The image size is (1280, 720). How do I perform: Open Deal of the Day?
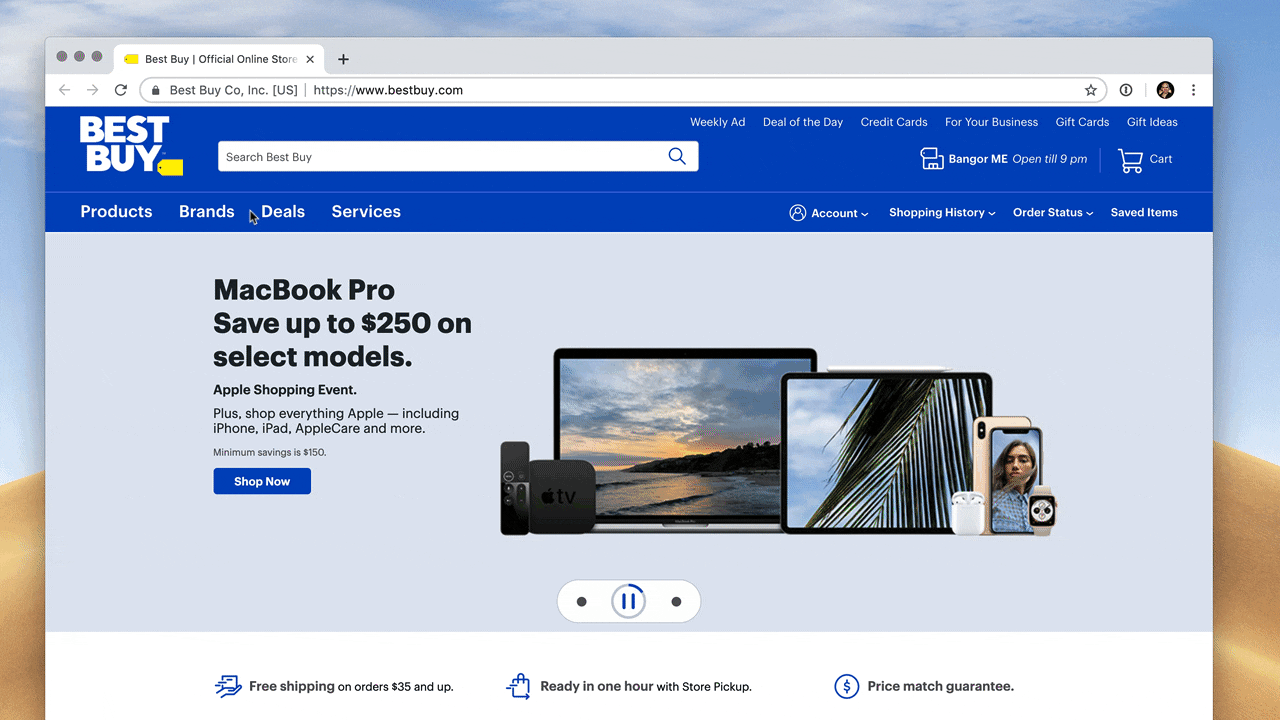click(x=803, y=122)
